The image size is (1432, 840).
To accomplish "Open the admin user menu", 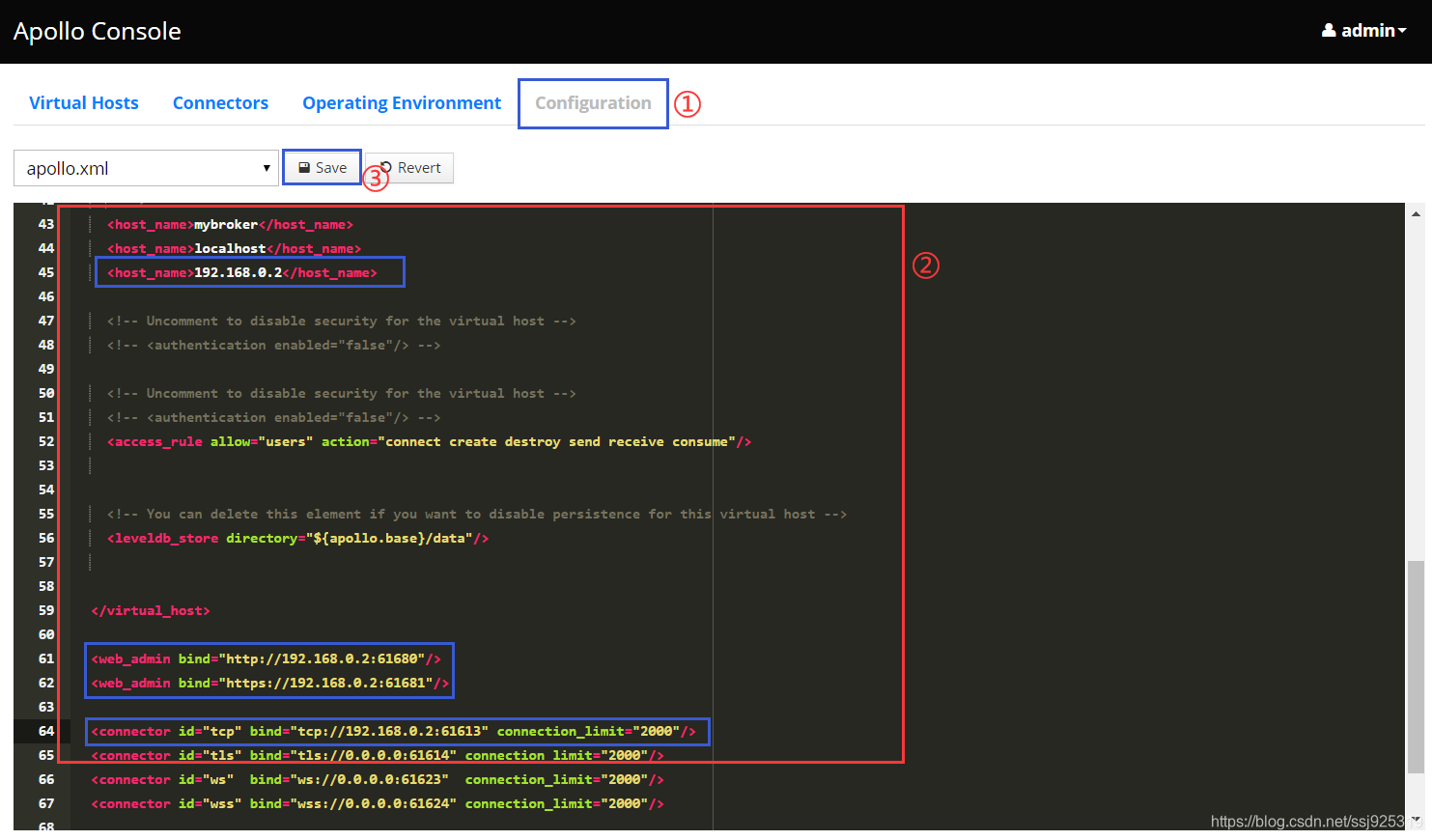I will tap(1363, 31).
